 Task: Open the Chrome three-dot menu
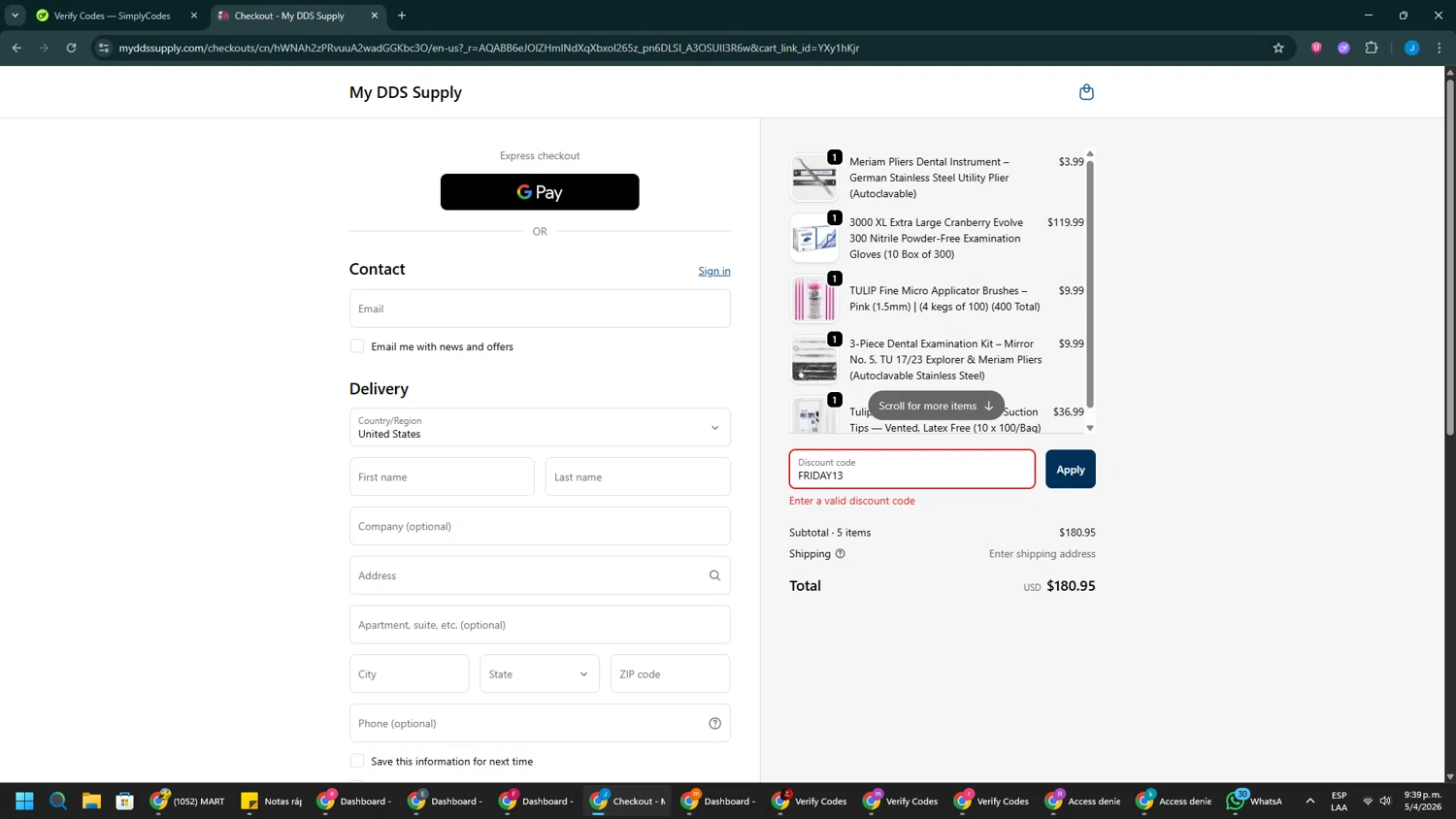pyautogui.click(x=1439, y=48)
